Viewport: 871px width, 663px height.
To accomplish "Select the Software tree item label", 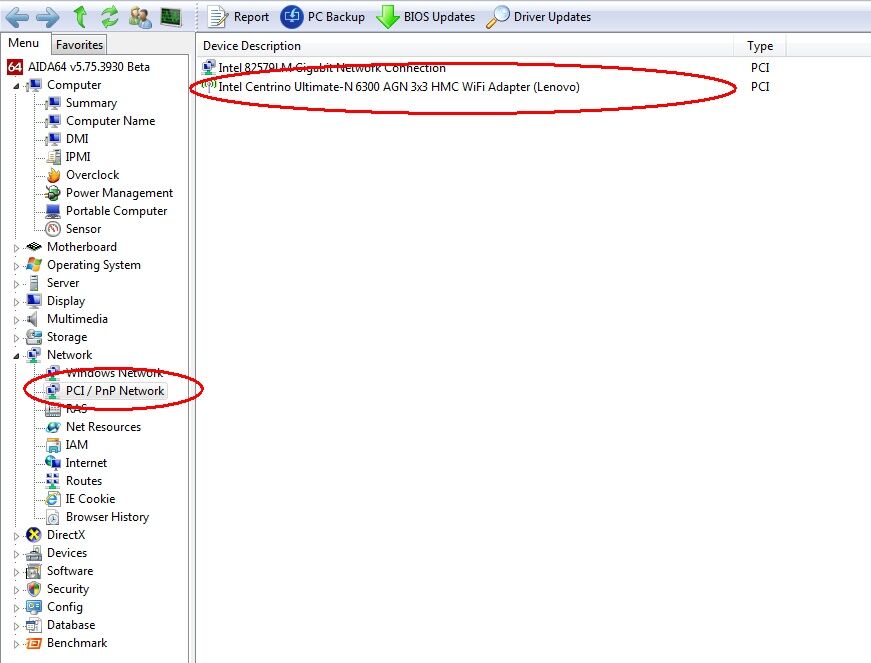I will 70,571.
